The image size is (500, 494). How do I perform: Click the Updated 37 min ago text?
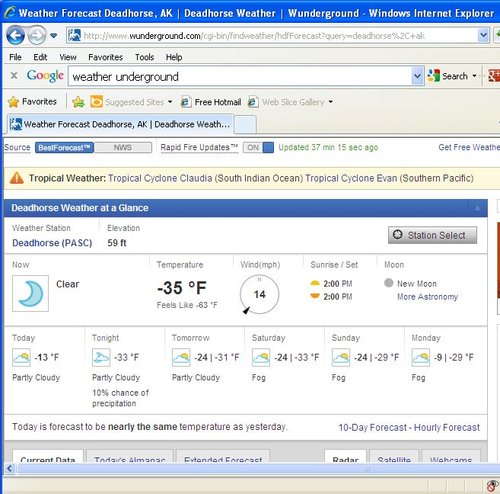pyautogui.click(x=328, y=147)
